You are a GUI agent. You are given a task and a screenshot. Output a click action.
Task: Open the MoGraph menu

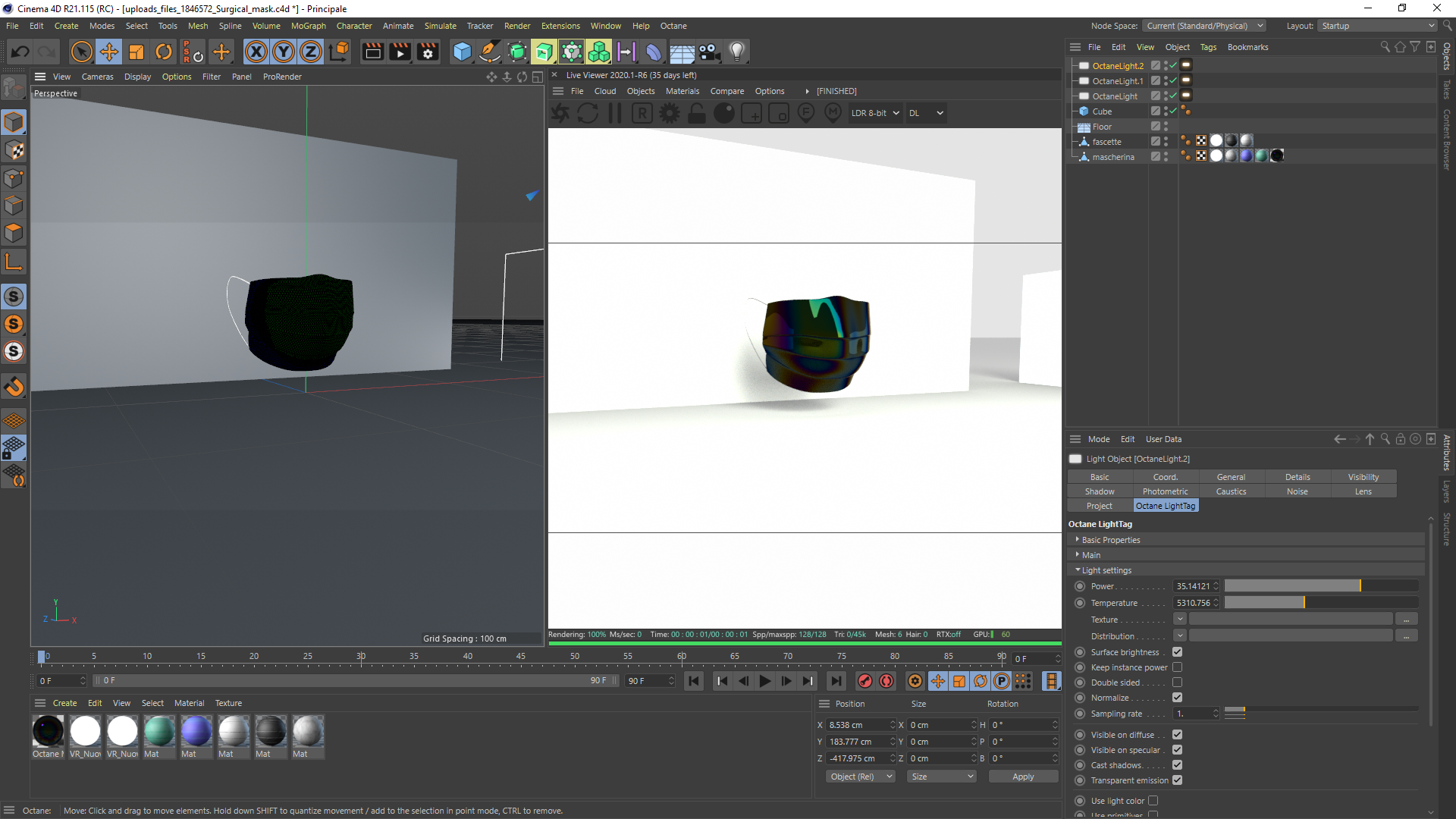pyautogui.click(x=308, y=26)
